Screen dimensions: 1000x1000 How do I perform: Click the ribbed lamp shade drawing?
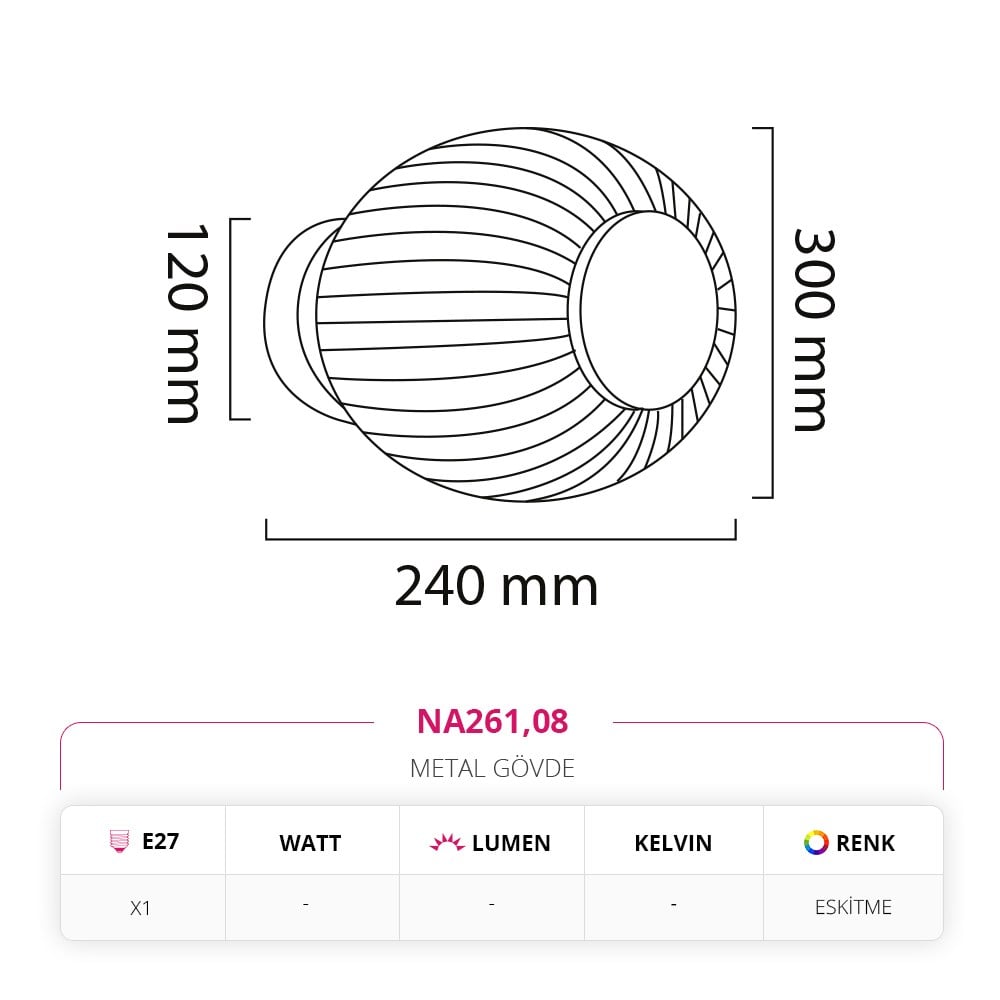(525, 314)
